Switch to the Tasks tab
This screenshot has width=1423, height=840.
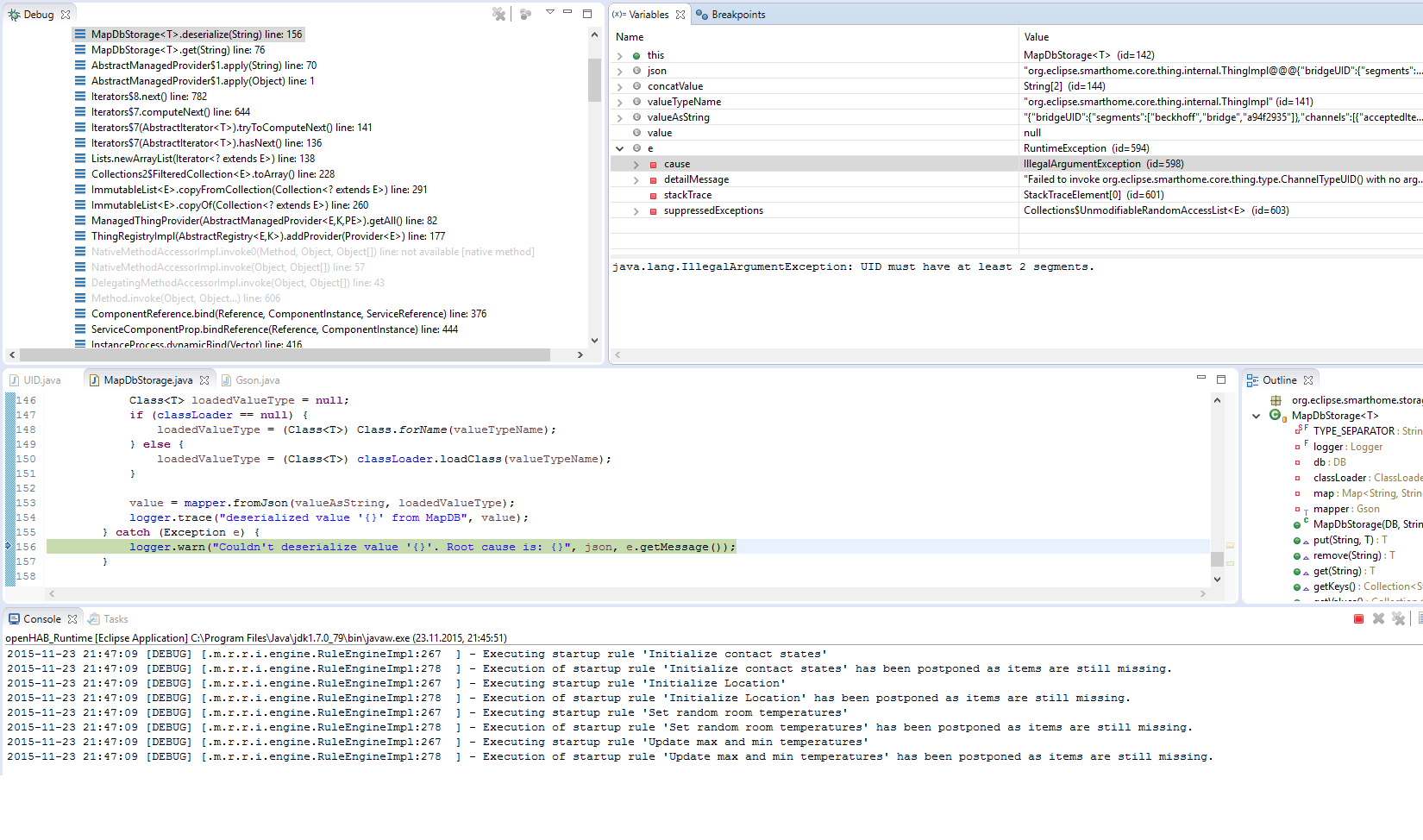click(108, 619)
